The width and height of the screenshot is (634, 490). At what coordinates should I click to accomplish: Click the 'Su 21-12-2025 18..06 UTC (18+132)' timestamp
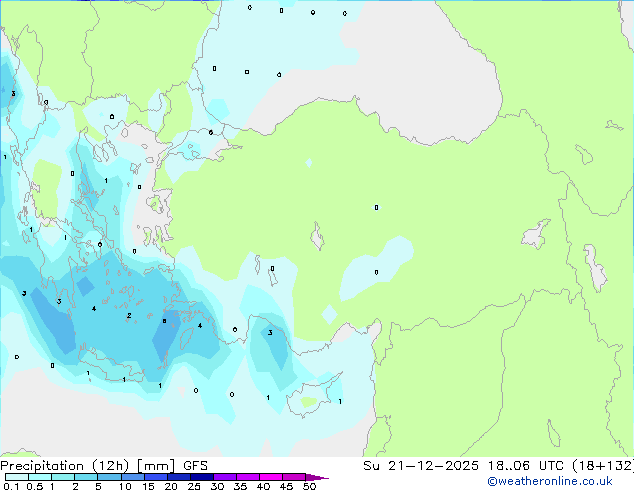pos(498,466)
